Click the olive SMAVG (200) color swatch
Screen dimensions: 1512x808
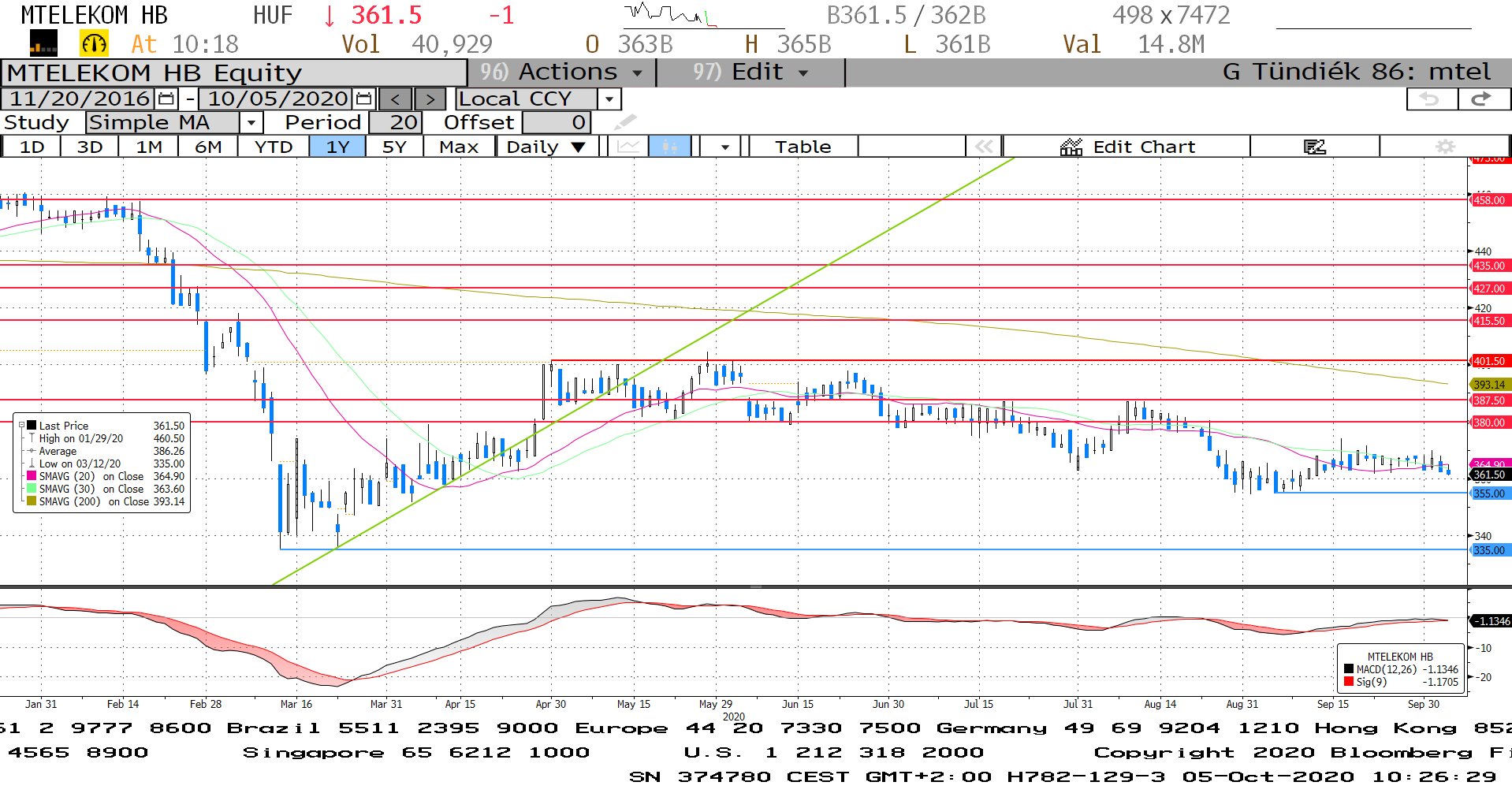pyautogui.click(x=32, y=501)
